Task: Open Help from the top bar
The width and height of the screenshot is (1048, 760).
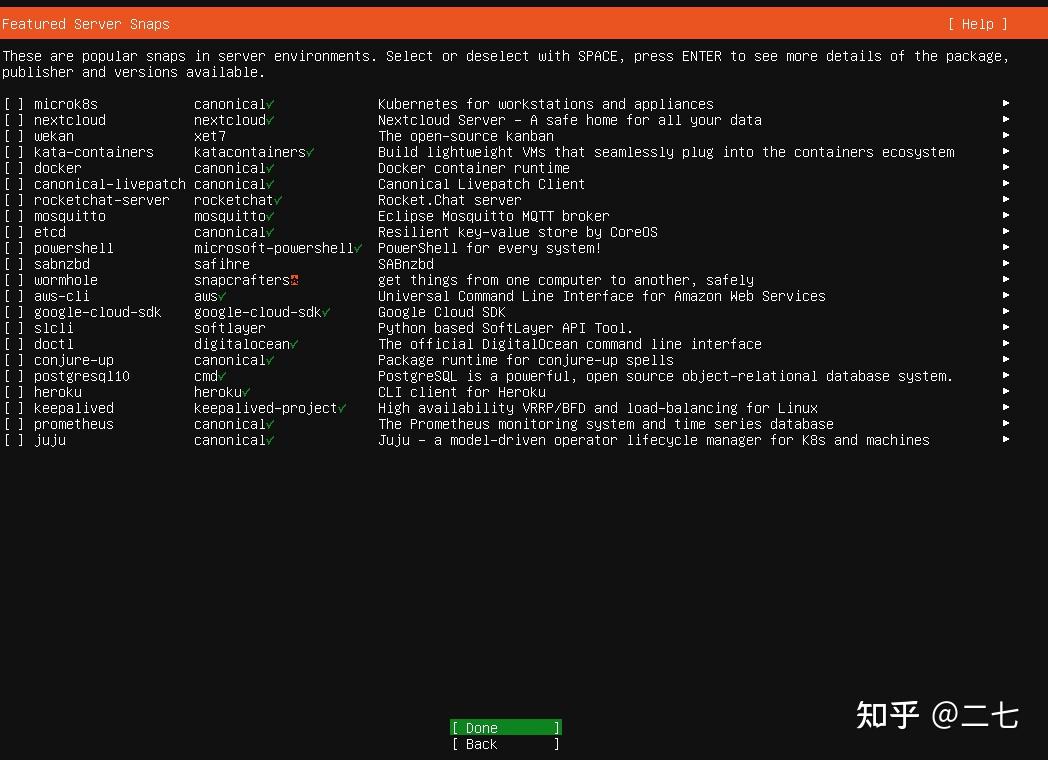Action: (977, 23)
